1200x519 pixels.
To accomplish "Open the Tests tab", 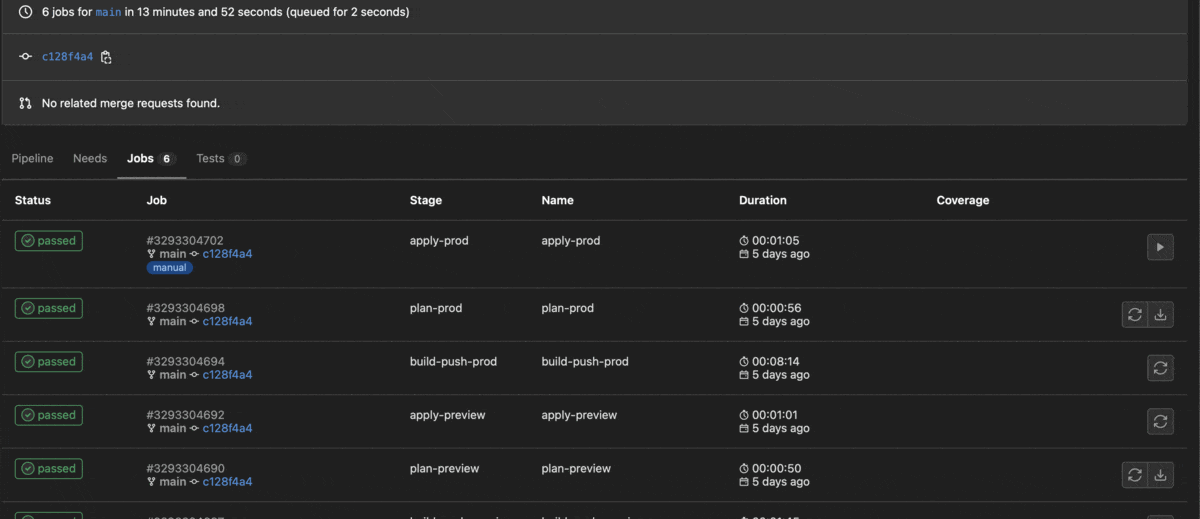I will (x=221, y=158).
